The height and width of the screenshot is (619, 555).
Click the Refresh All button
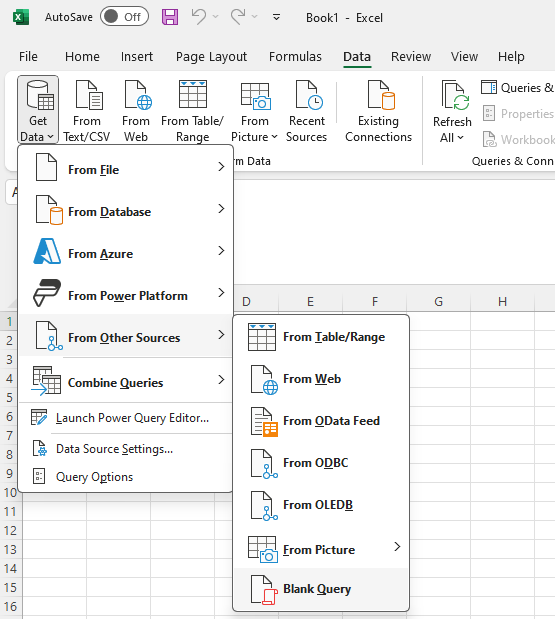(x=452, y=111)
